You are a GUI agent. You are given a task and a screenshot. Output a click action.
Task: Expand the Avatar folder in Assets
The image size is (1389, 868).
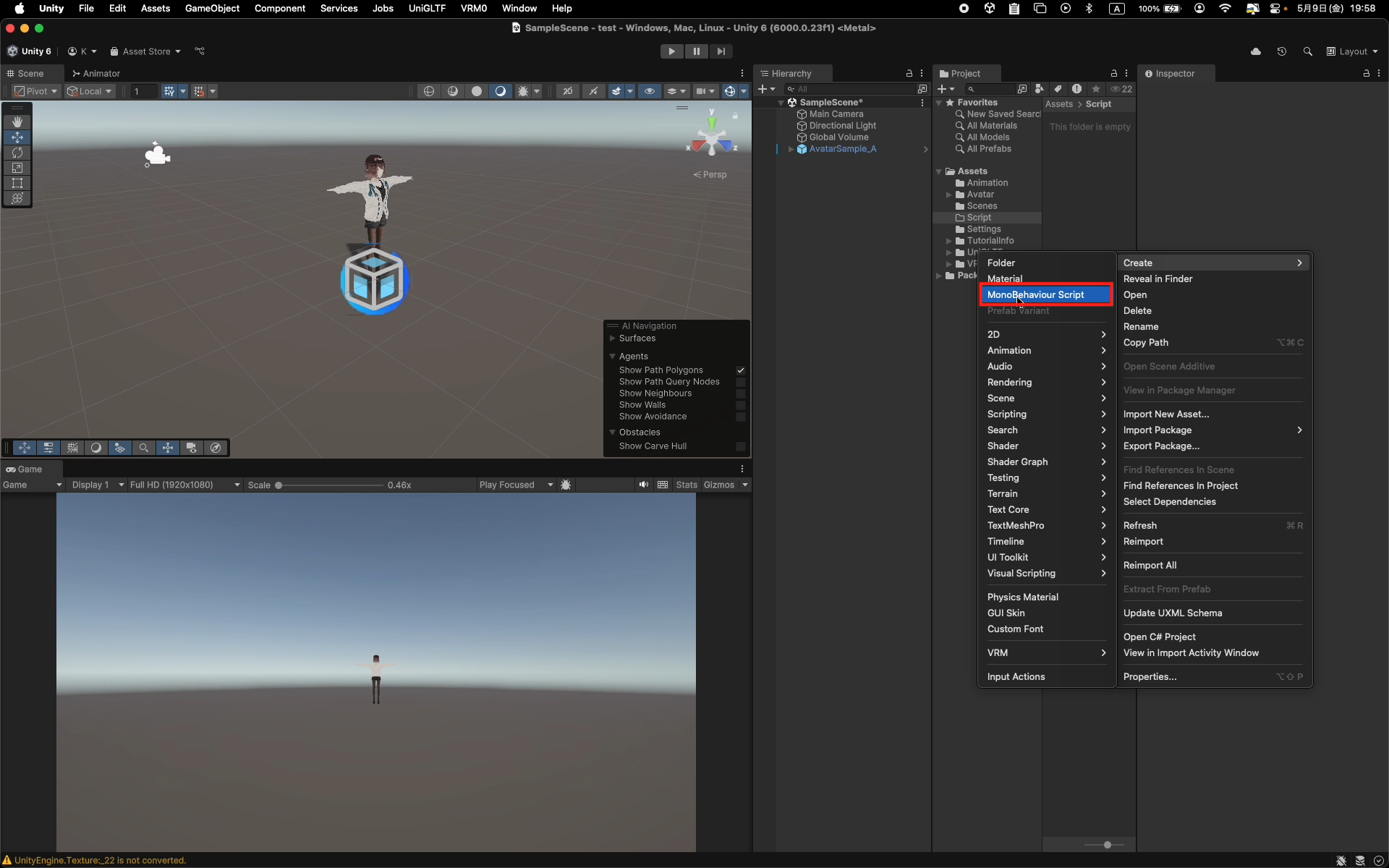(x=948, y=195)
